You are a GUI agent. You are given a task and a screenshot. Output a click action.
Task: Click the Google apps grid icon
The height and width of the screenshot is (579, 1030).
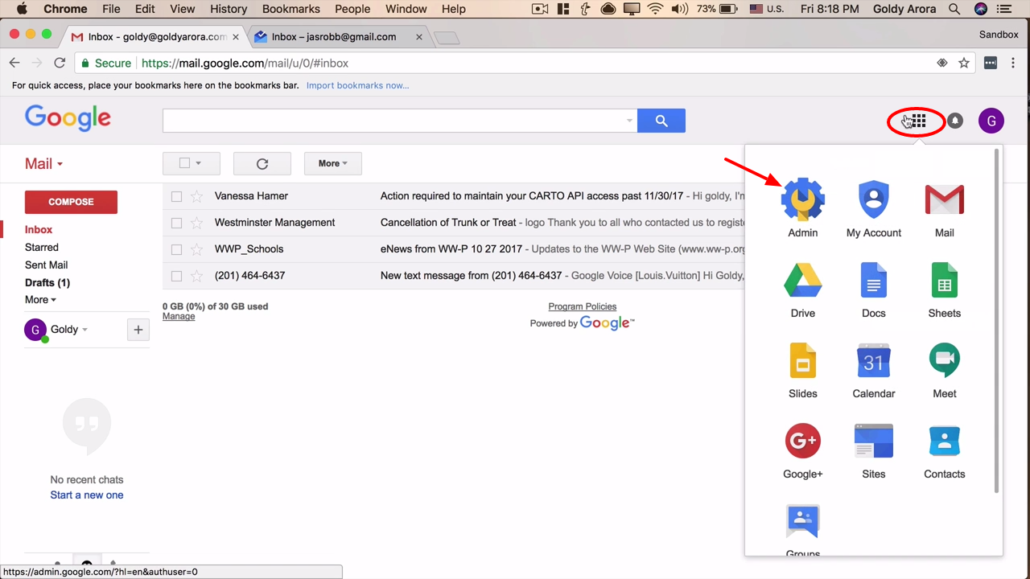tap(918, 121)
